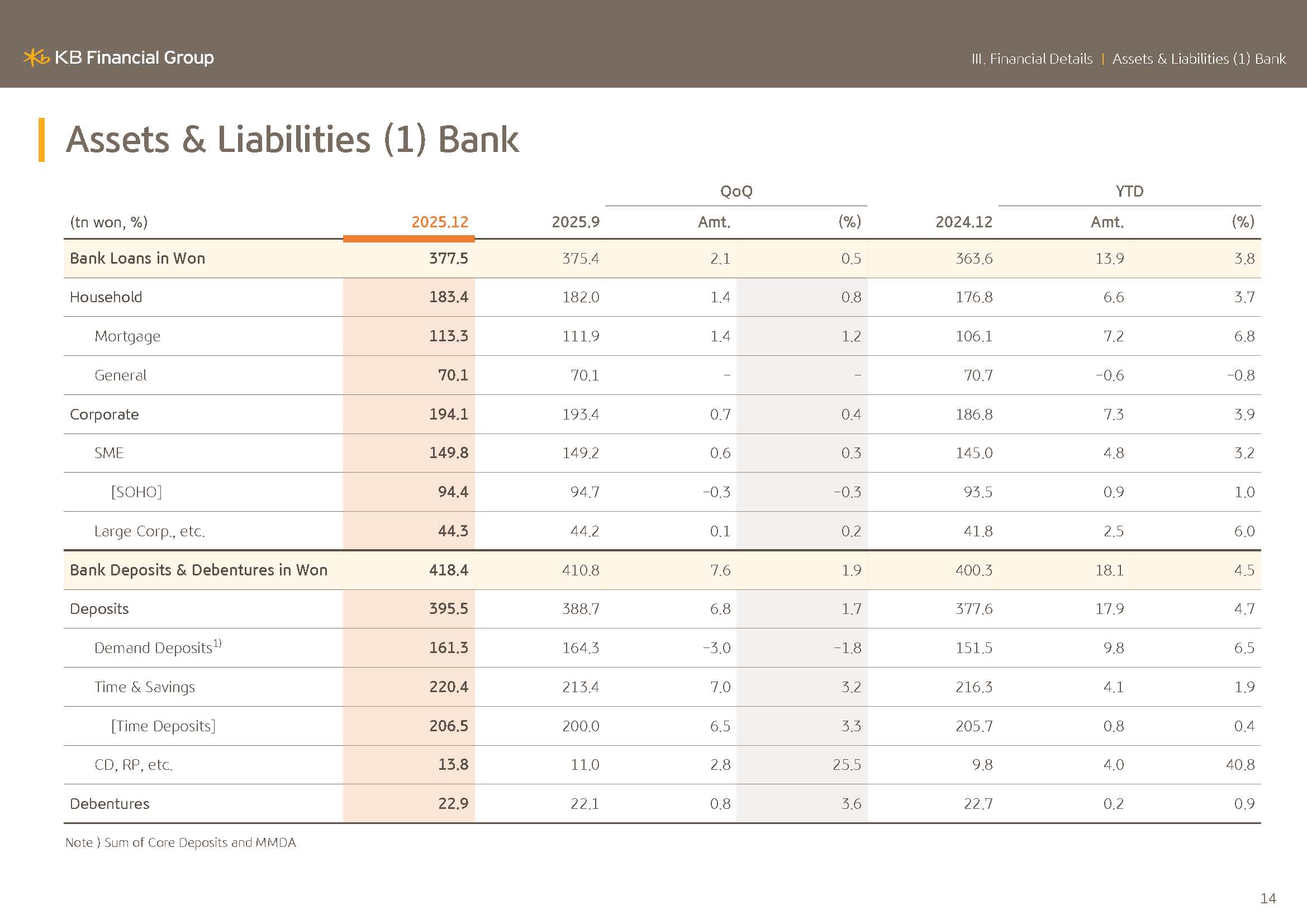1307x924 pixels.
Task: Select the Household row label
Action: point(106,297)
